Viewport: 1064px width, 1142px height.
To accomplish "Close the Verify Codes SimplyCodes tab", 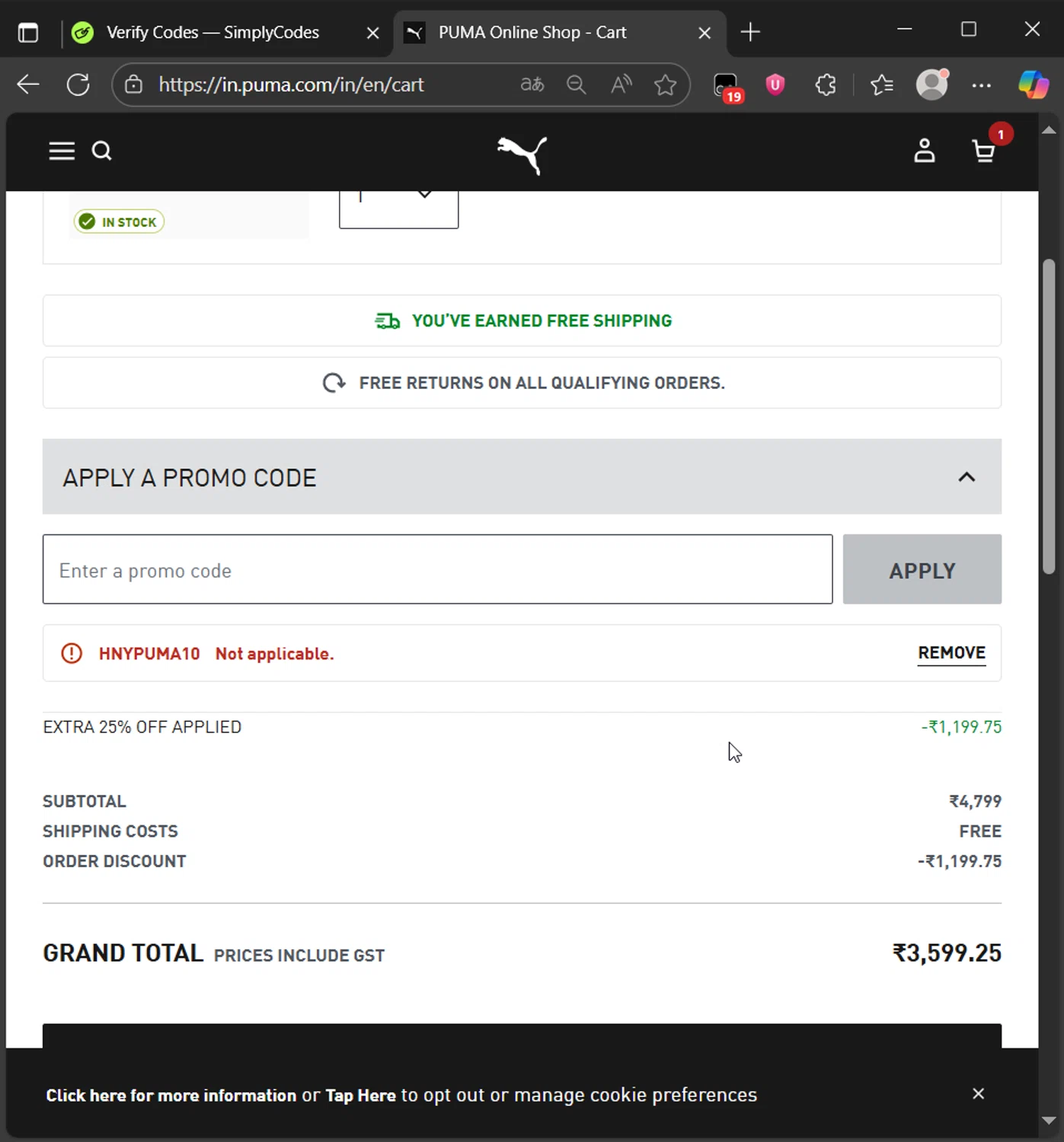I will (373, 33).
